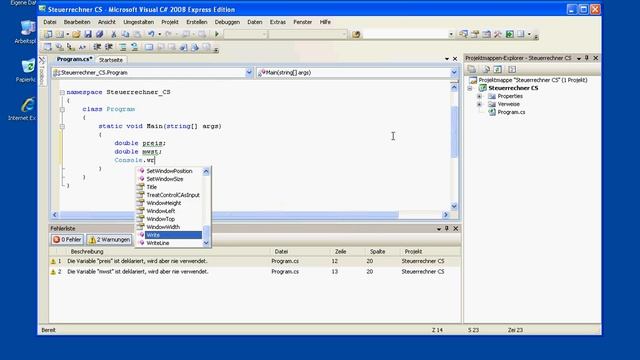Click the Increase Indent toolbar icon
This screenshot has height=360, width=640.
coord(109,47)
